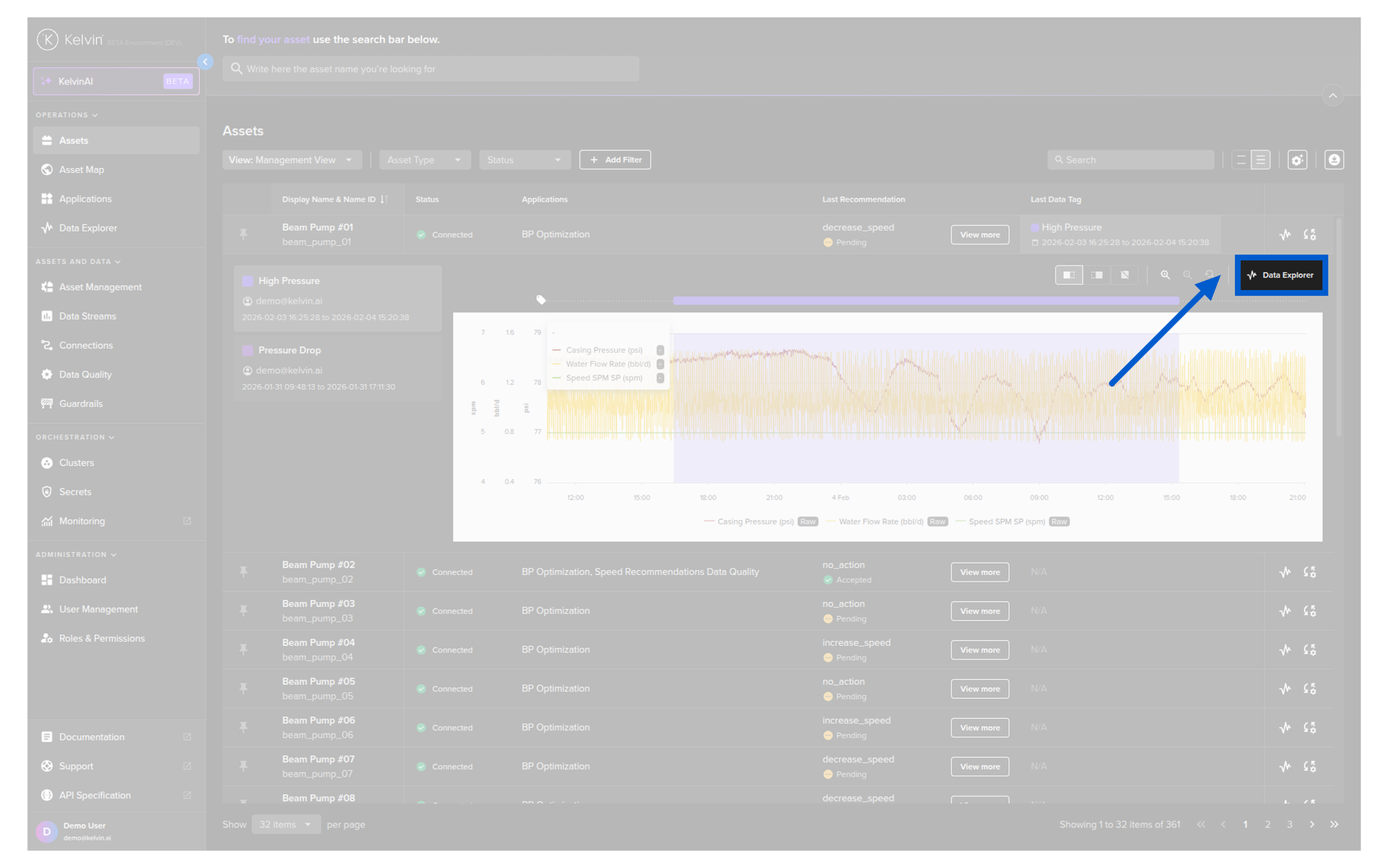Toggle the Casing Pressure series checkbox in legend
The image size is (1389, 868).
click(x=660, y=350)
